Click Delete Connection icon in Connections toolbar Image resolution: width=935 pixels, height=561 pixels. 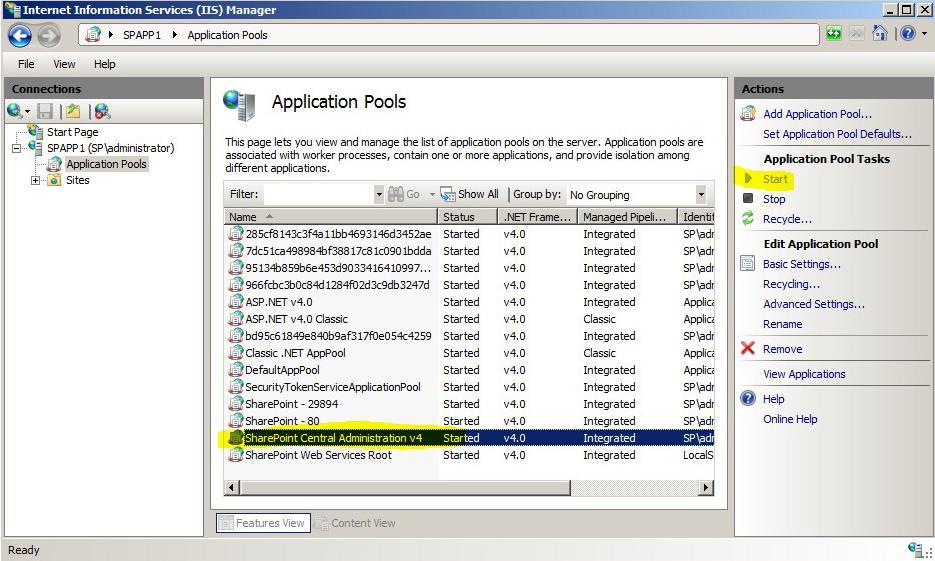(102, 111)
